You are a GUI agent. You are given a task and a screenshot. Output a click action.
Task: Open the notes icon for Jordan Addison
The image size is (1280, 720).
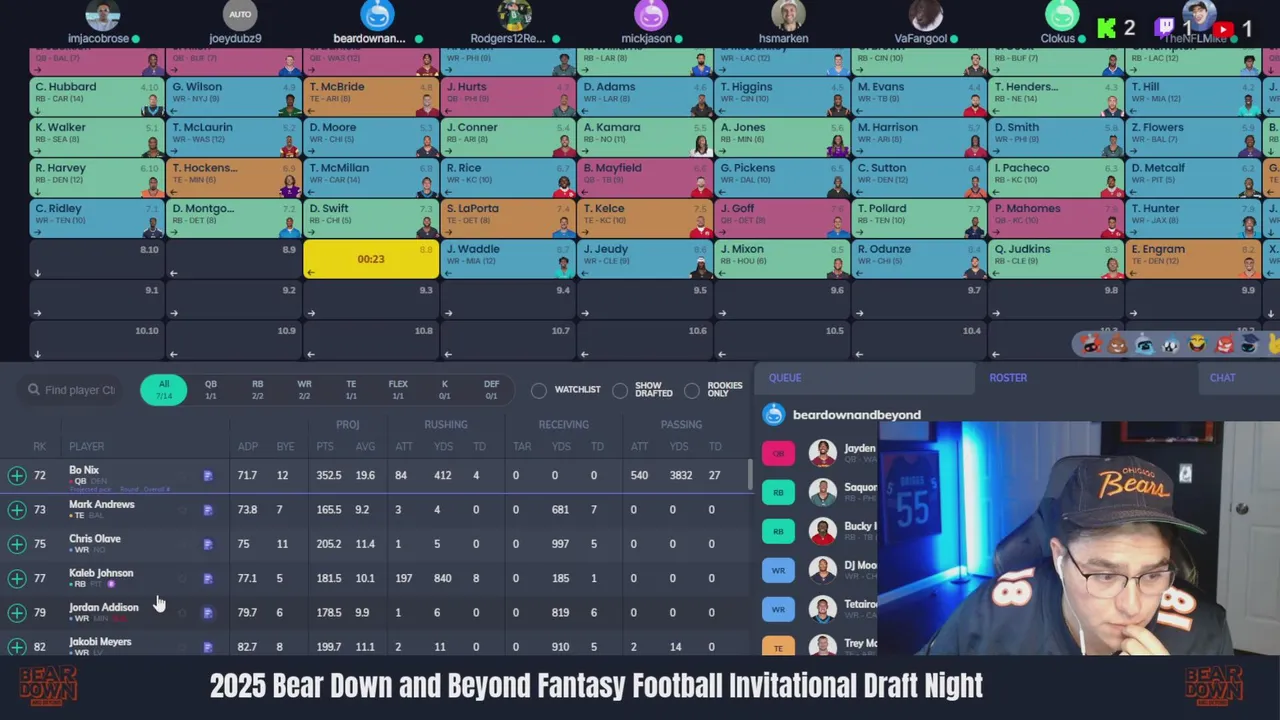207,613
